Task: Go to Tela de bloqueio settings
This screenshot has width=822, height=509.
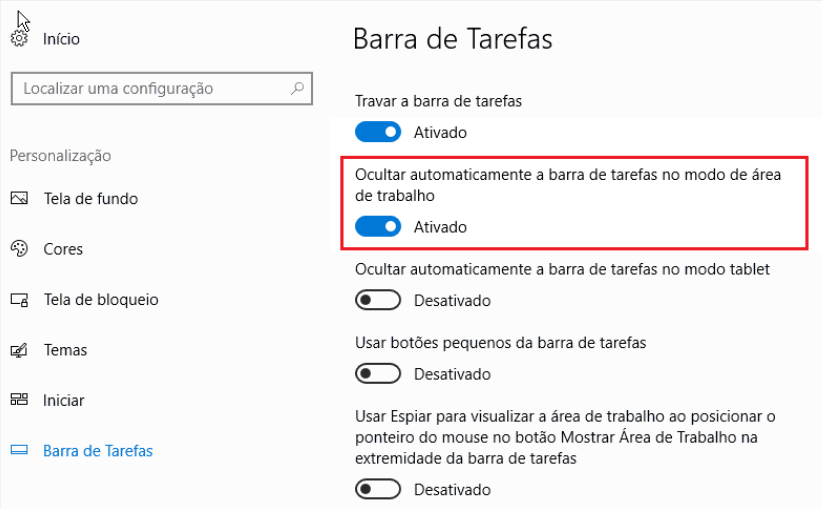Action: pyautogui.click(x=101, y=300)
